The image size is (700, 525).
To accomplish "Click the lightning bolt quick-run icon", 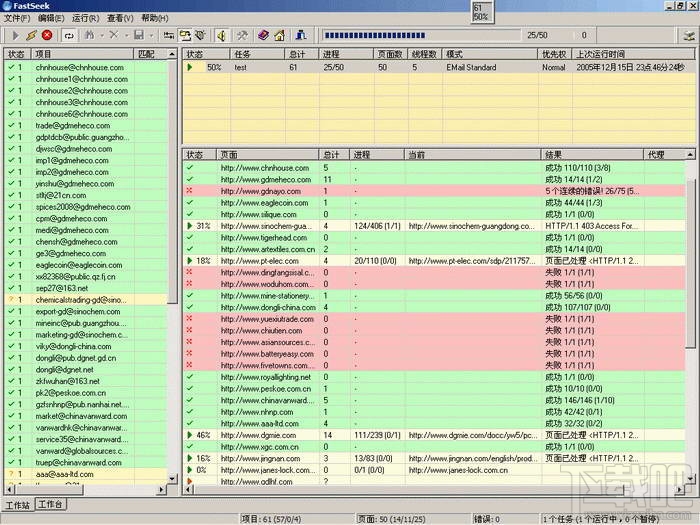I will point(31,35).
